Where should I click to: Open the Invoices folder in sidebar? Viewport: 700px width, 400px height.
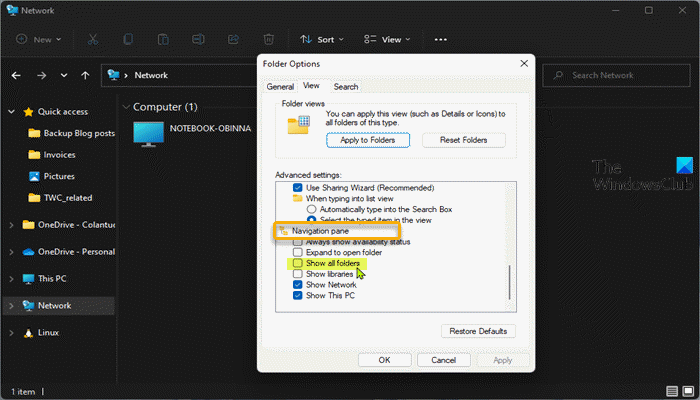point(58,155)
